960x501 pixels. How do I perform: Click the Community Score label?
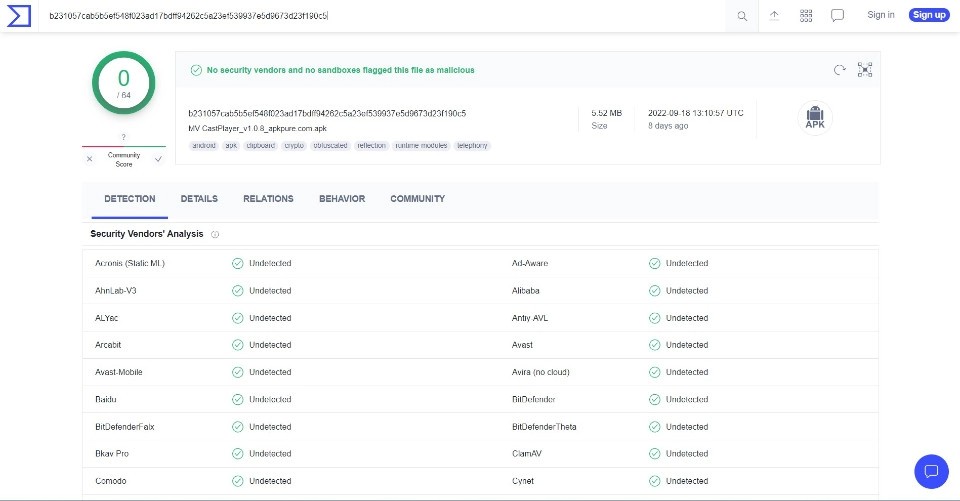coord(124,160)
